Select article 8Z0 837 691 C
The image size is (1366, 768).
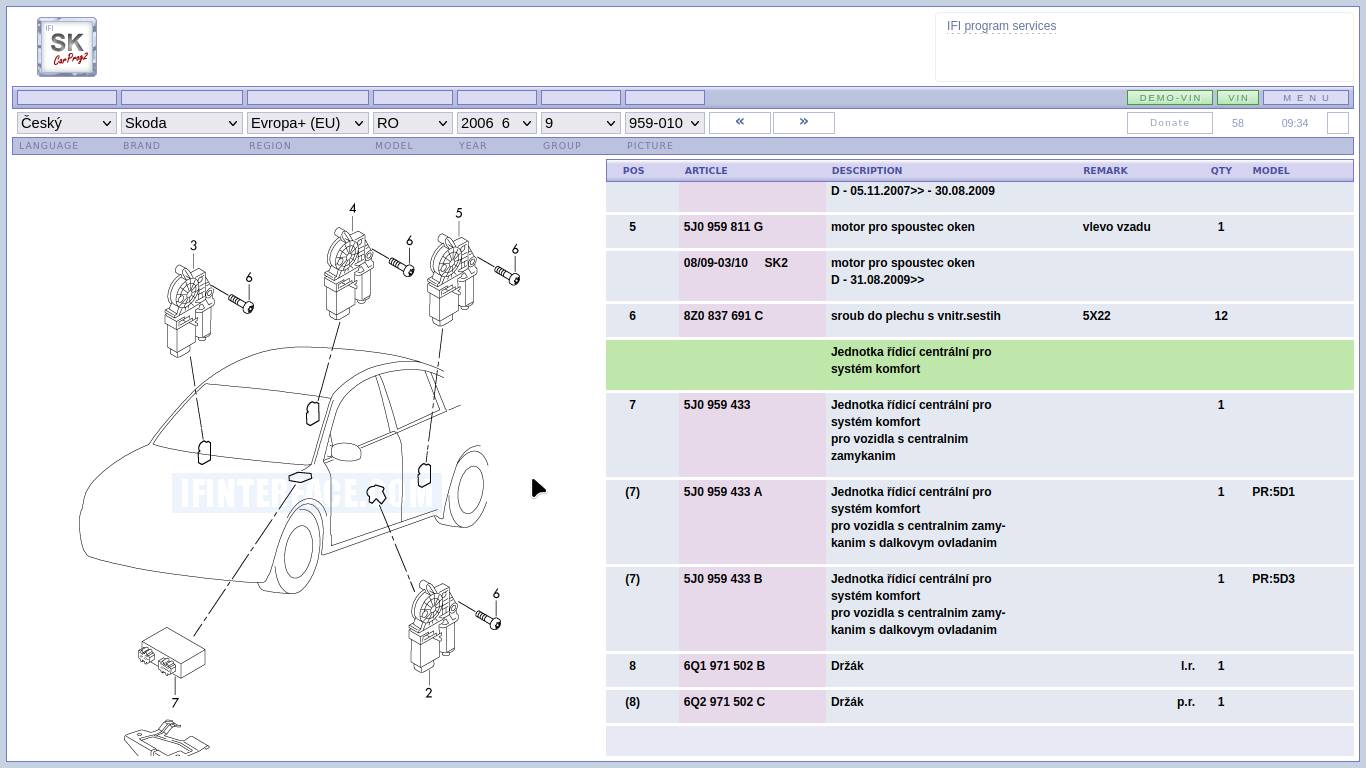(x=723, y=316)
